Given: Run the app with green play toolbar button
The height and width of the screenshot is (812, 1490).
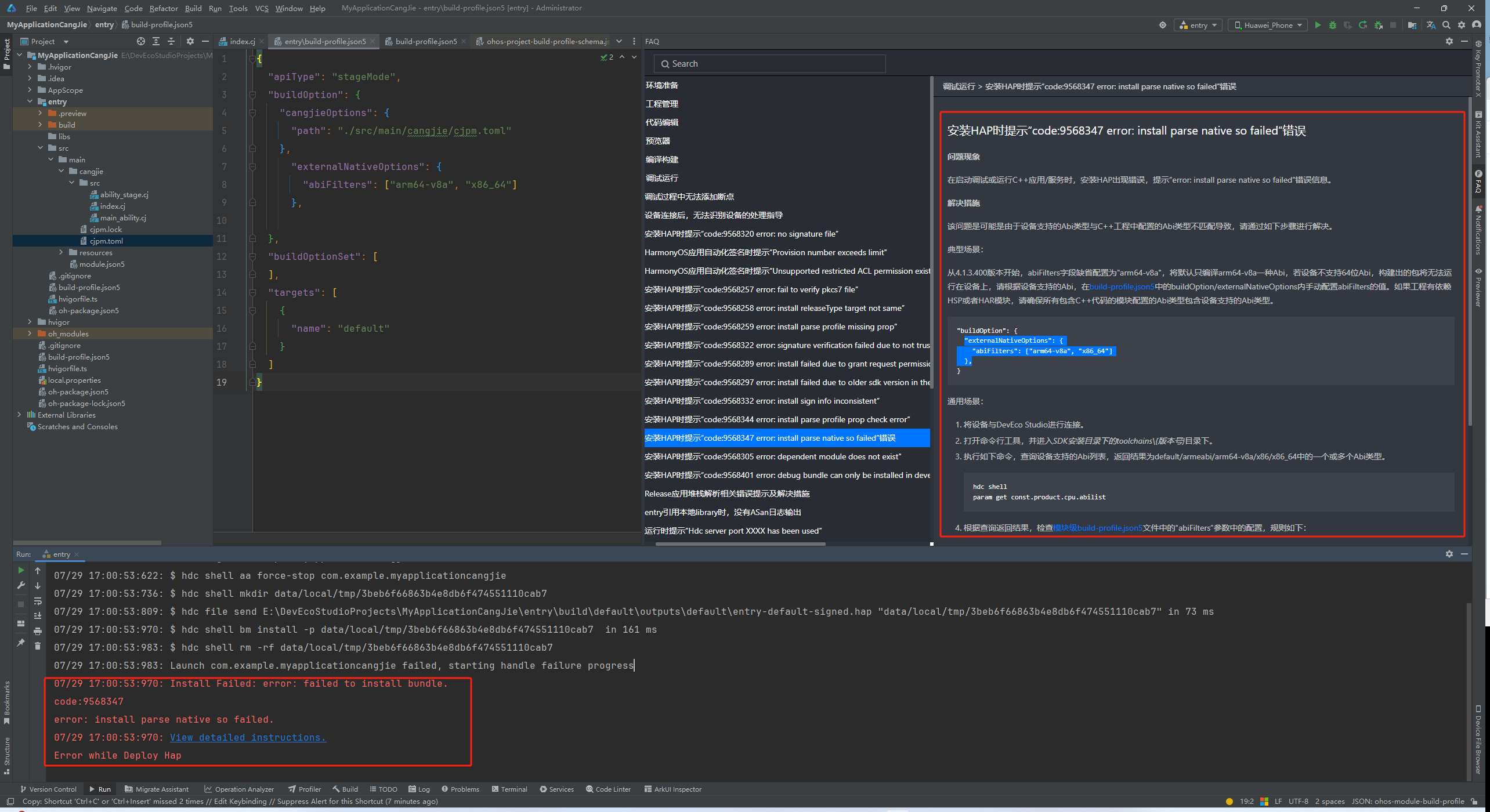Looking at the screenshot, I should pos(1318,25).
